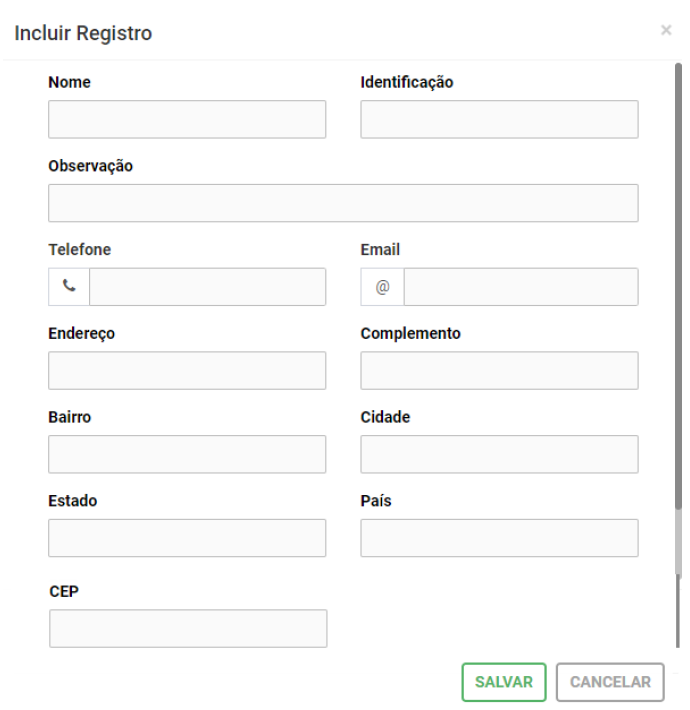Viewport: 690px width, 710px height.
Task: Focus the Nome input field
Action: [187, 119]
